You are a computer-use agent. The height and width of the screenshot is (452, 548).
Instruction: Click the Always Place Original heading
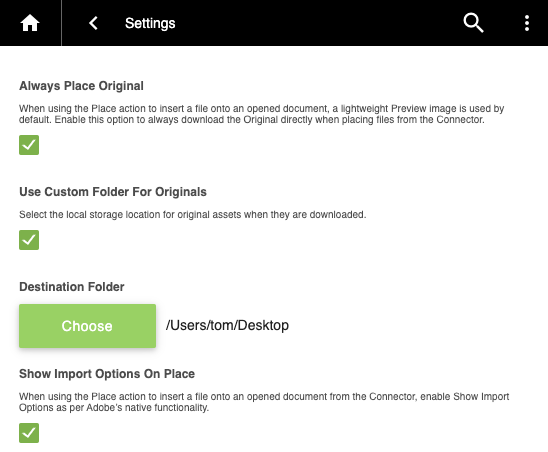coord(81,86)
